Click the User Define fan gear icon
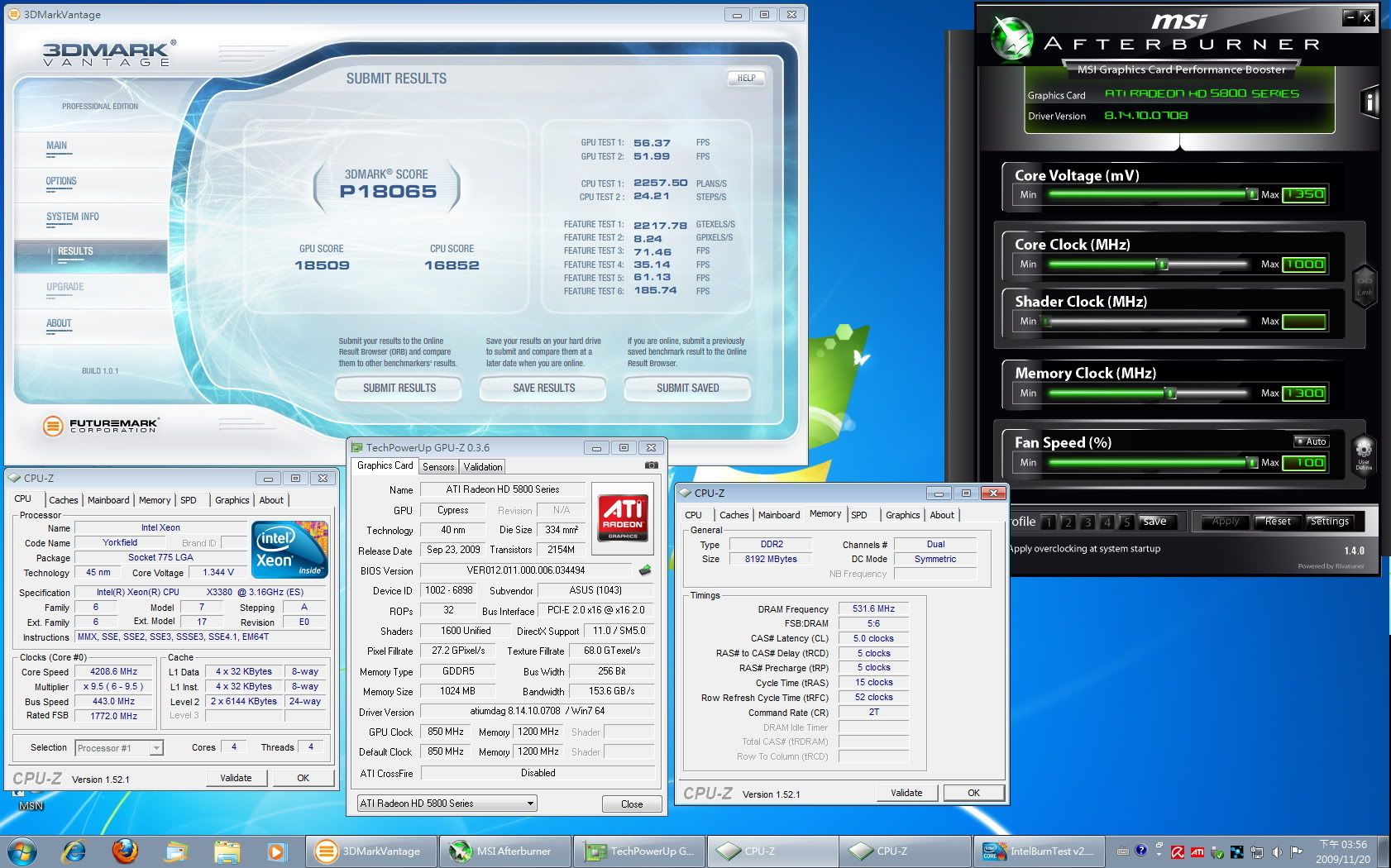 (x=1364, y=455)
